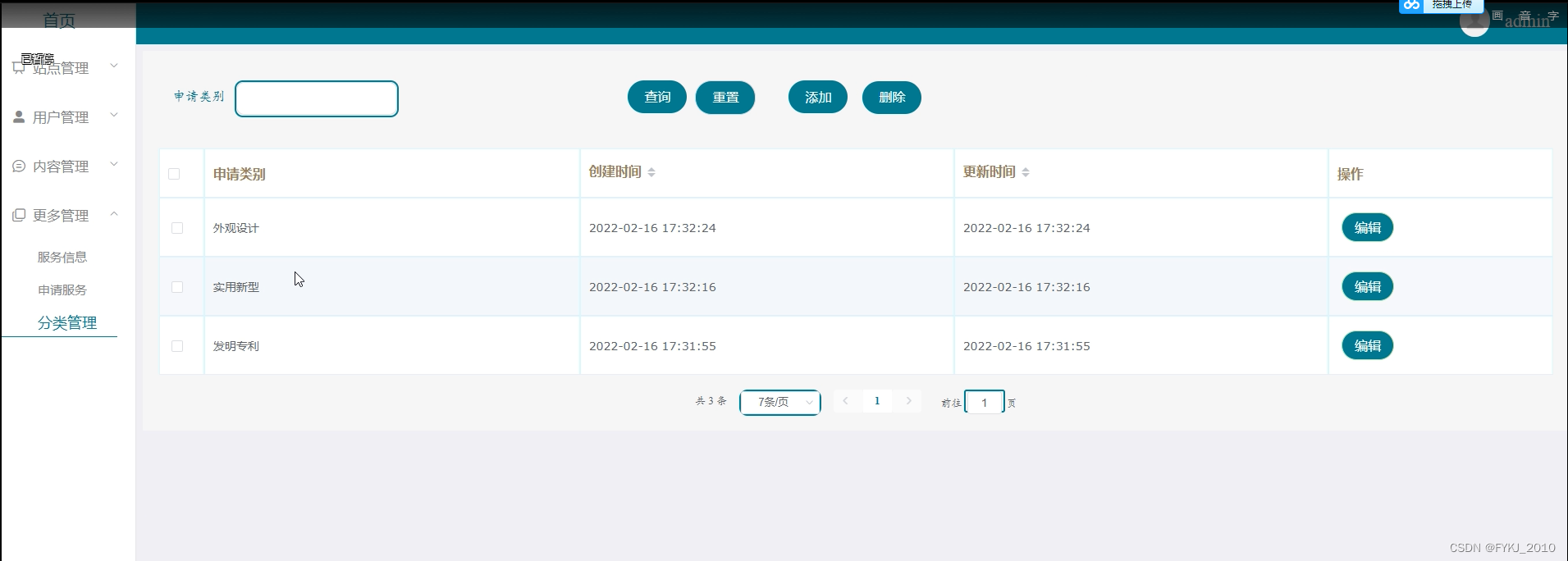Collapse the 更多管理 menu chevron
The width and height of the screenshot is (1568, 561).
(x=114, y=213)
